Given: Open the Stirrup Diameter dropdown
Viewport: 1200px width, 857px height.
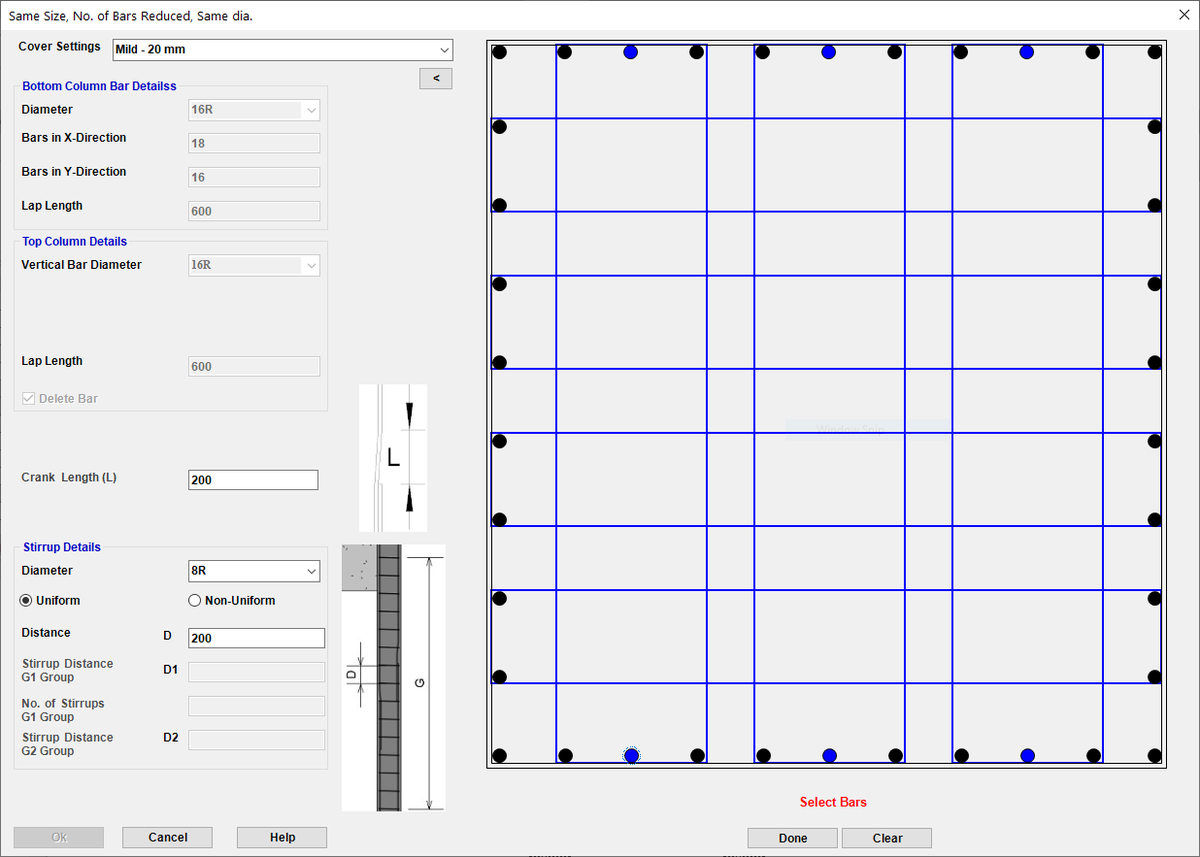Looking at the screenshot, I should pos(254,571).
